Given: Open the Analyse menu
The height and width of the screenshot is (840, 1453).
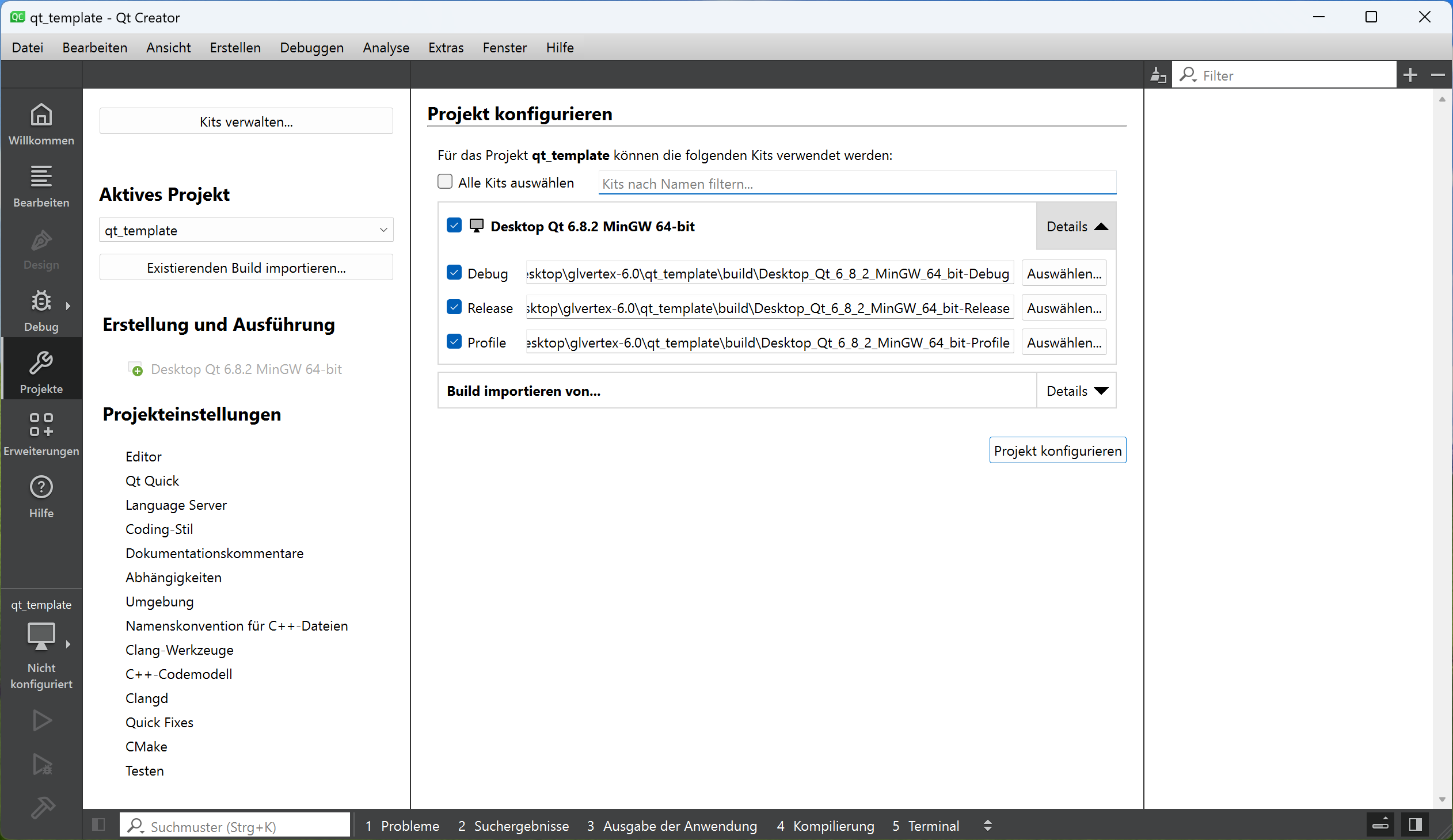Looking at the screenshot, I should tap(386, 47).
